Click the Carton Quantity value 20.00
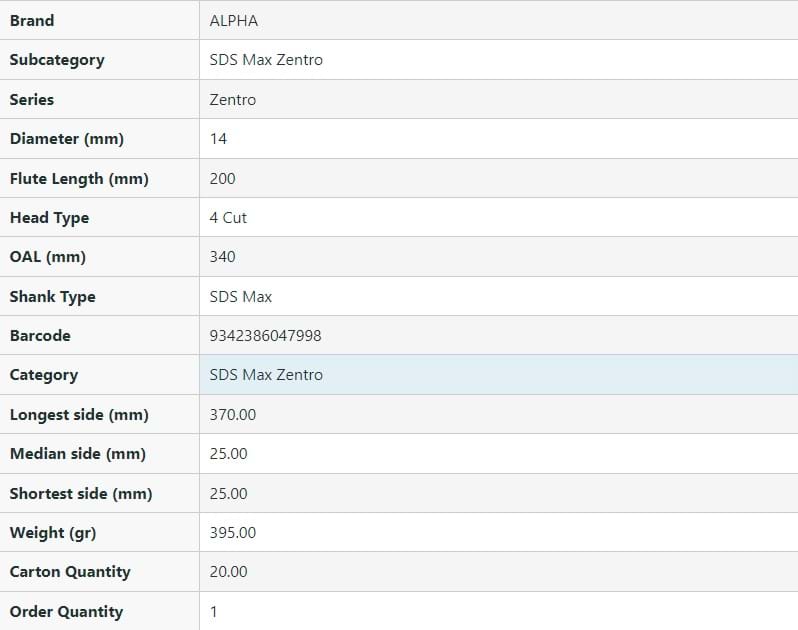798x630 pixels. (228, 572)
